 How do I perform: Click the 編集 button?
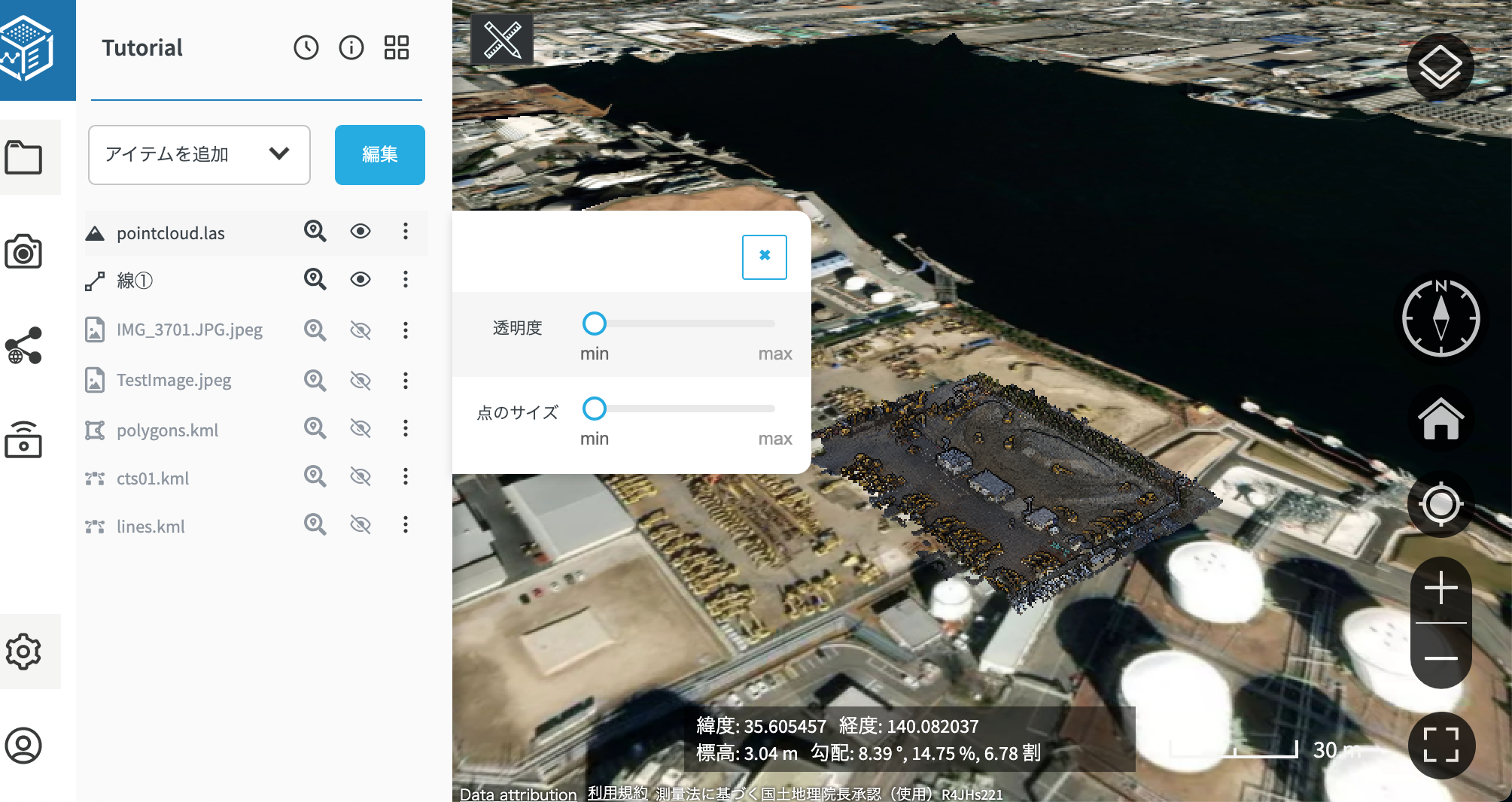point(379,154)
